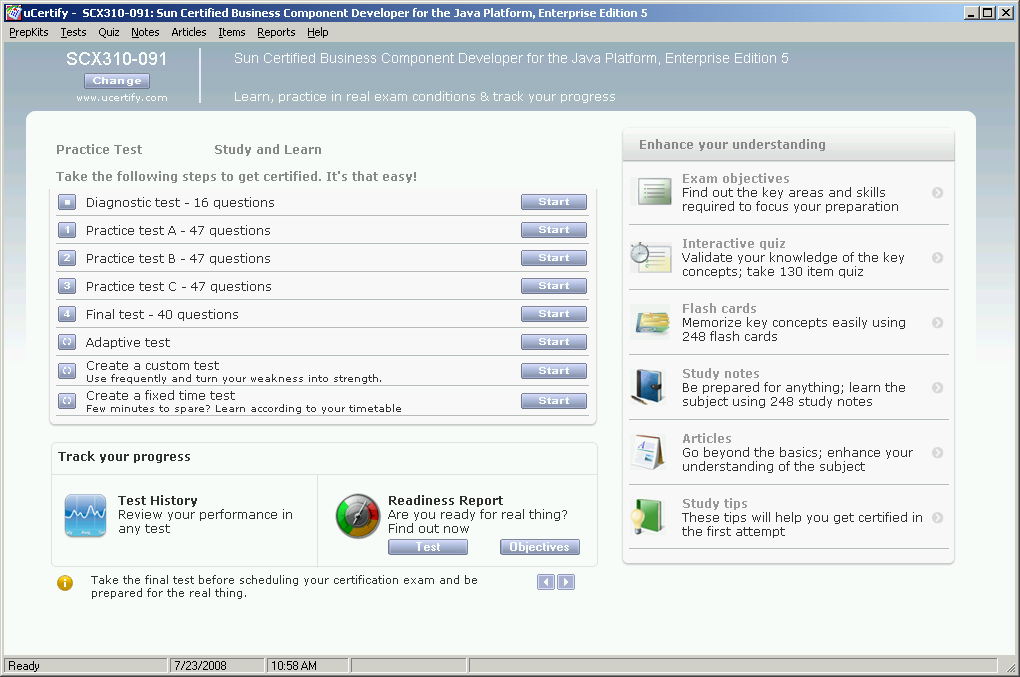
Task: Switch to the Study and Learn tab
Action: click(x=268, y=150)
